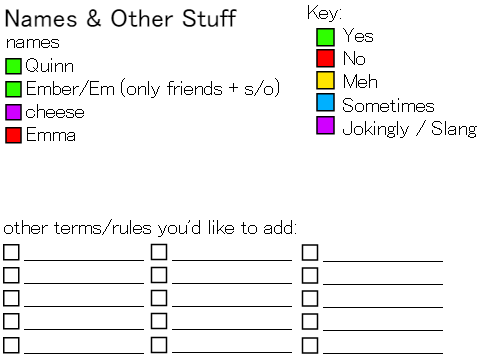Click the first blank line in left column

[84, 260]
